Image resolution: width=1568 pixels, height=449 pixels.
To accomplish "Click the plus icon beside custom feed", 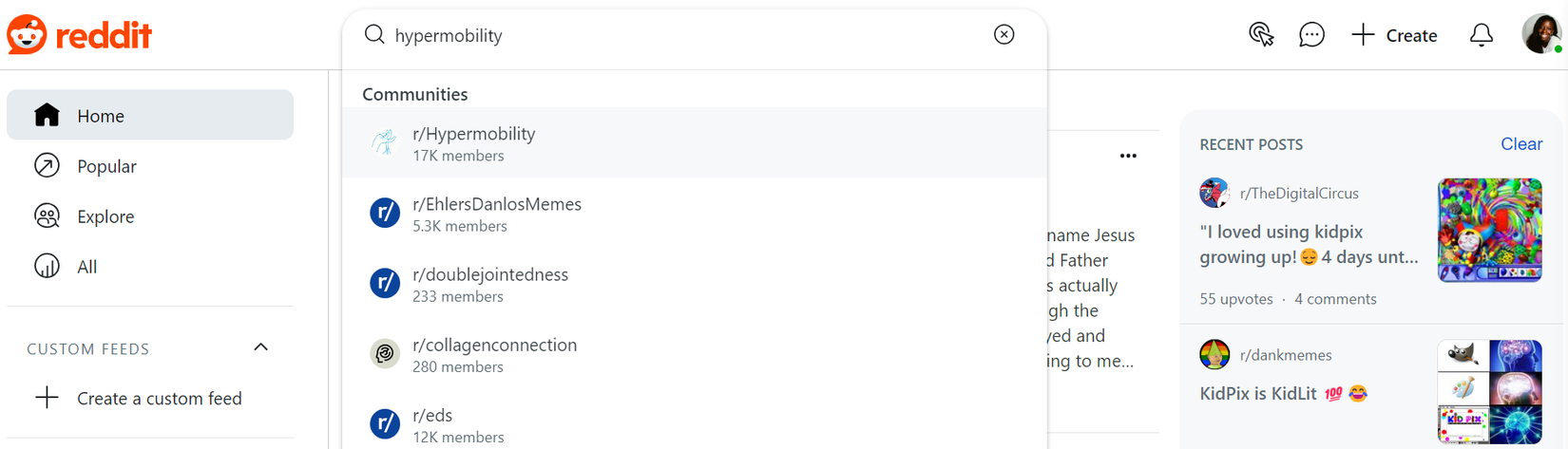I will [x=47, y=398].
